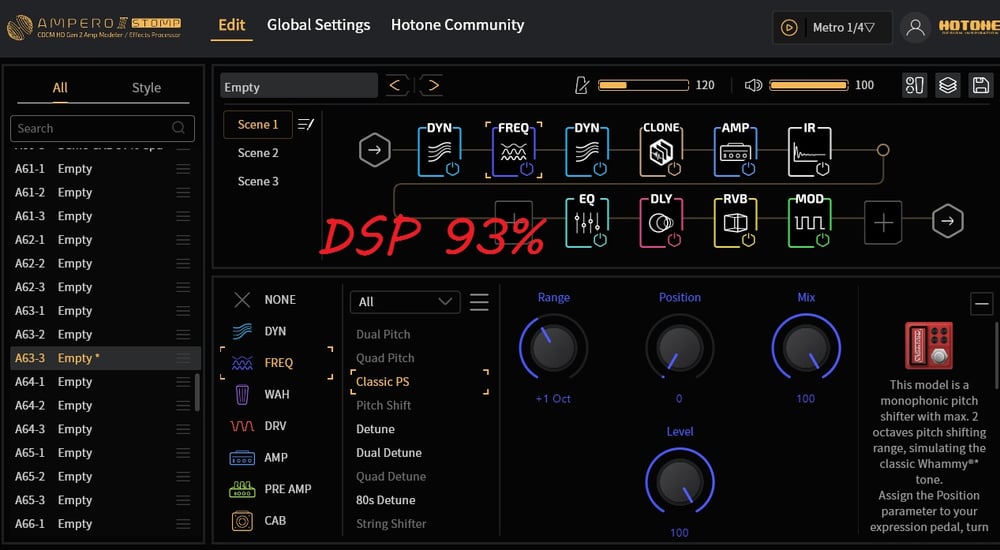Click the output node hexagon arrow
The width and height of the screenshot is (1000, 550).
tap(948, 221)
